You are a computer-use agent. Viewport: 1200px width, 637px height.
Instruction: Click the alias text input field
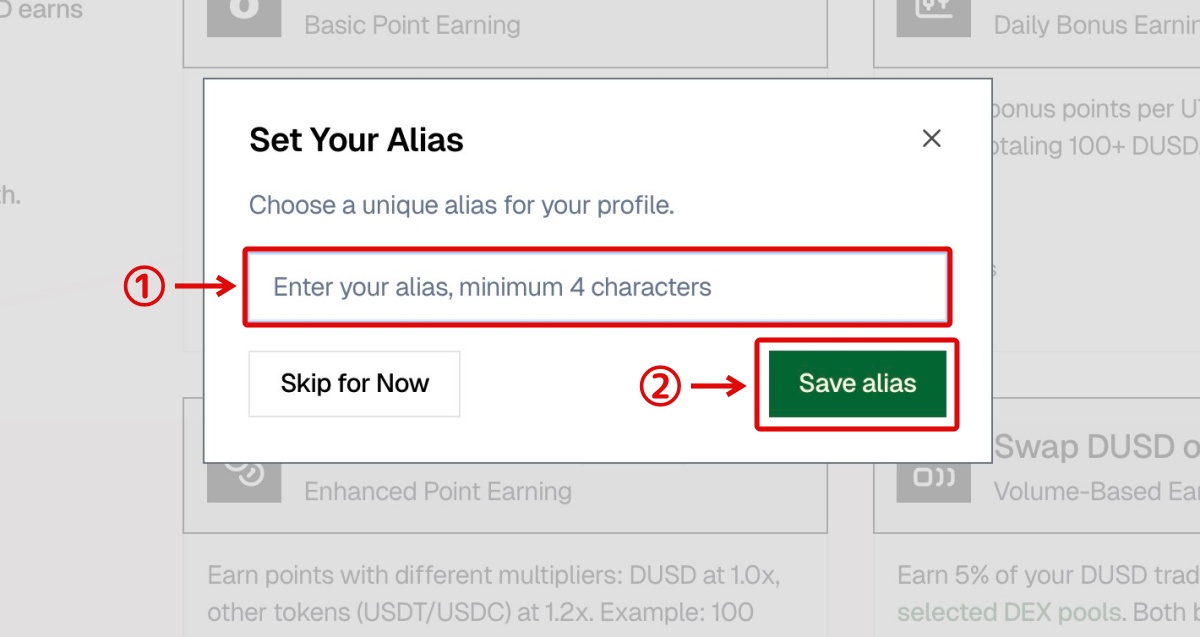(x=597, y=288)
